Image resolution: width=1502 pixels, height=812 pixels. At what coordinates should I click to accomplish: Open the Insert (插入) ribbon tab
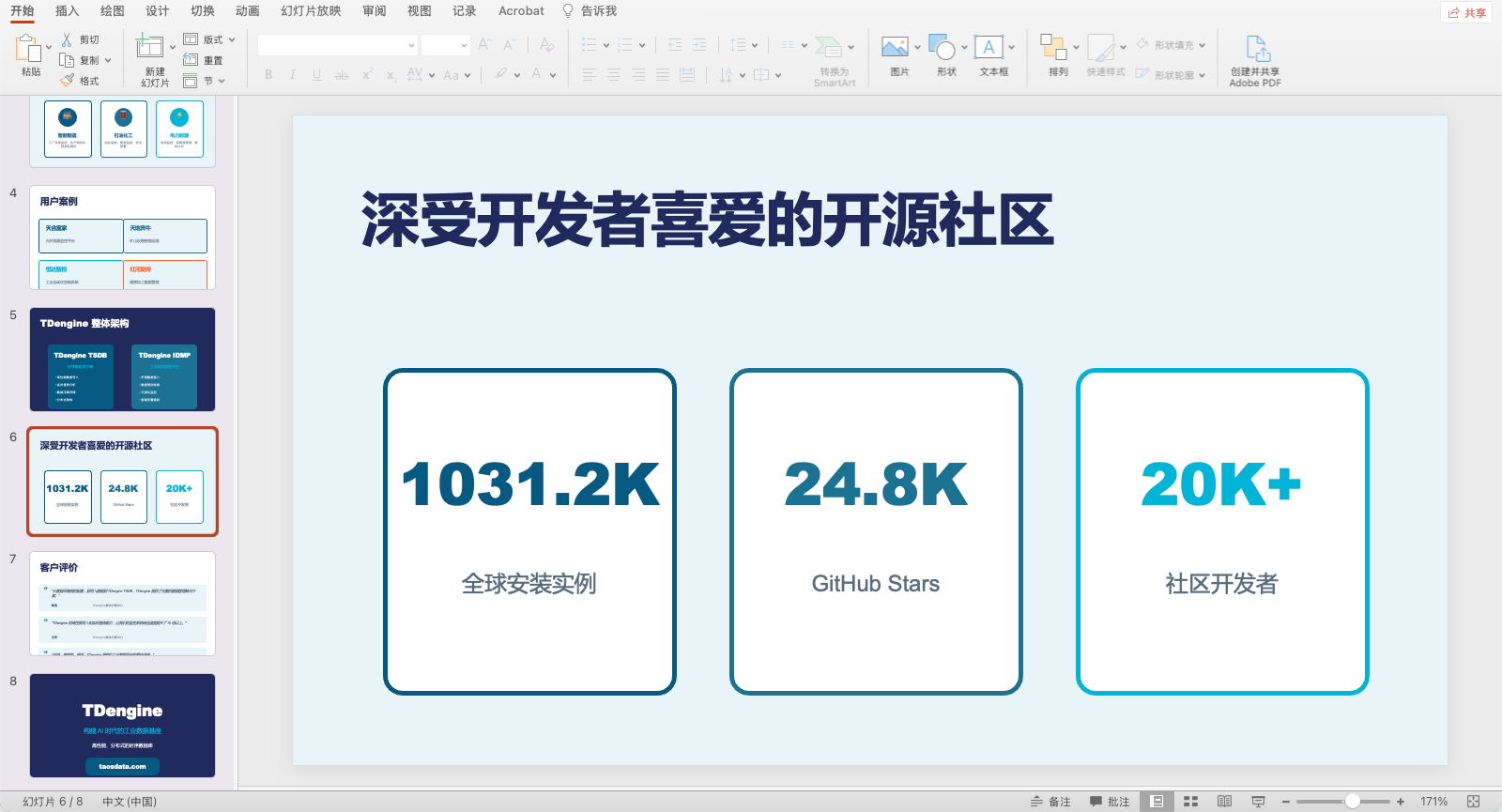[67, 11]
